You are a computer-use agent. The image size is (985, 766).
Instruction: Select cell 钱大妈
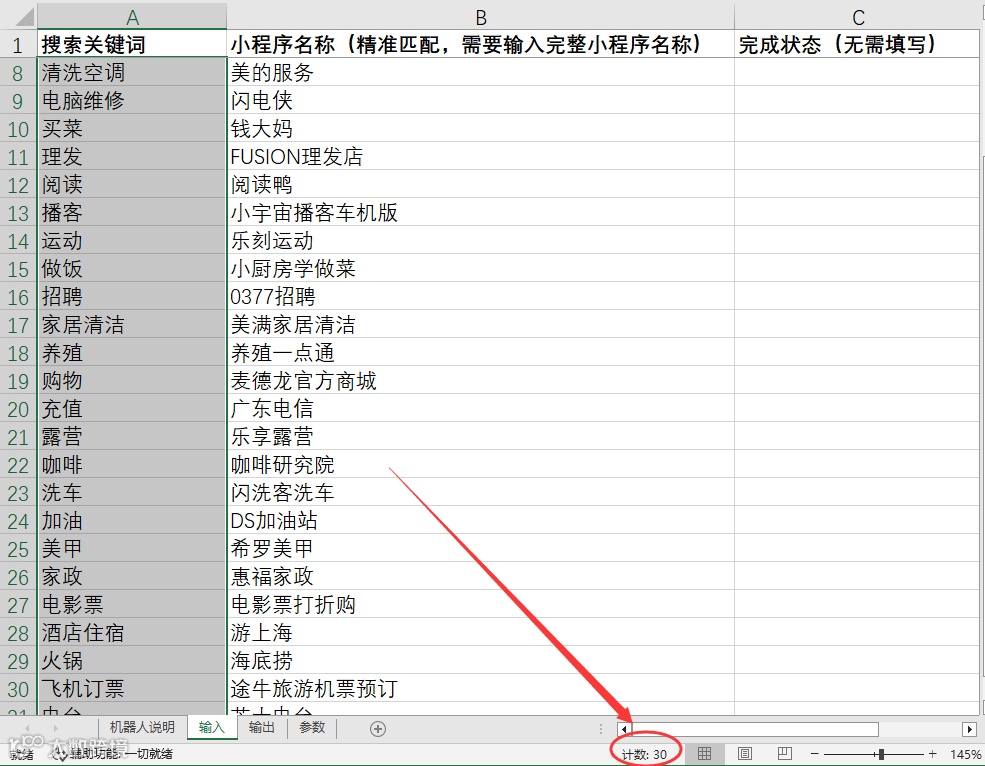pyautogui.click(x=481, y=128)
